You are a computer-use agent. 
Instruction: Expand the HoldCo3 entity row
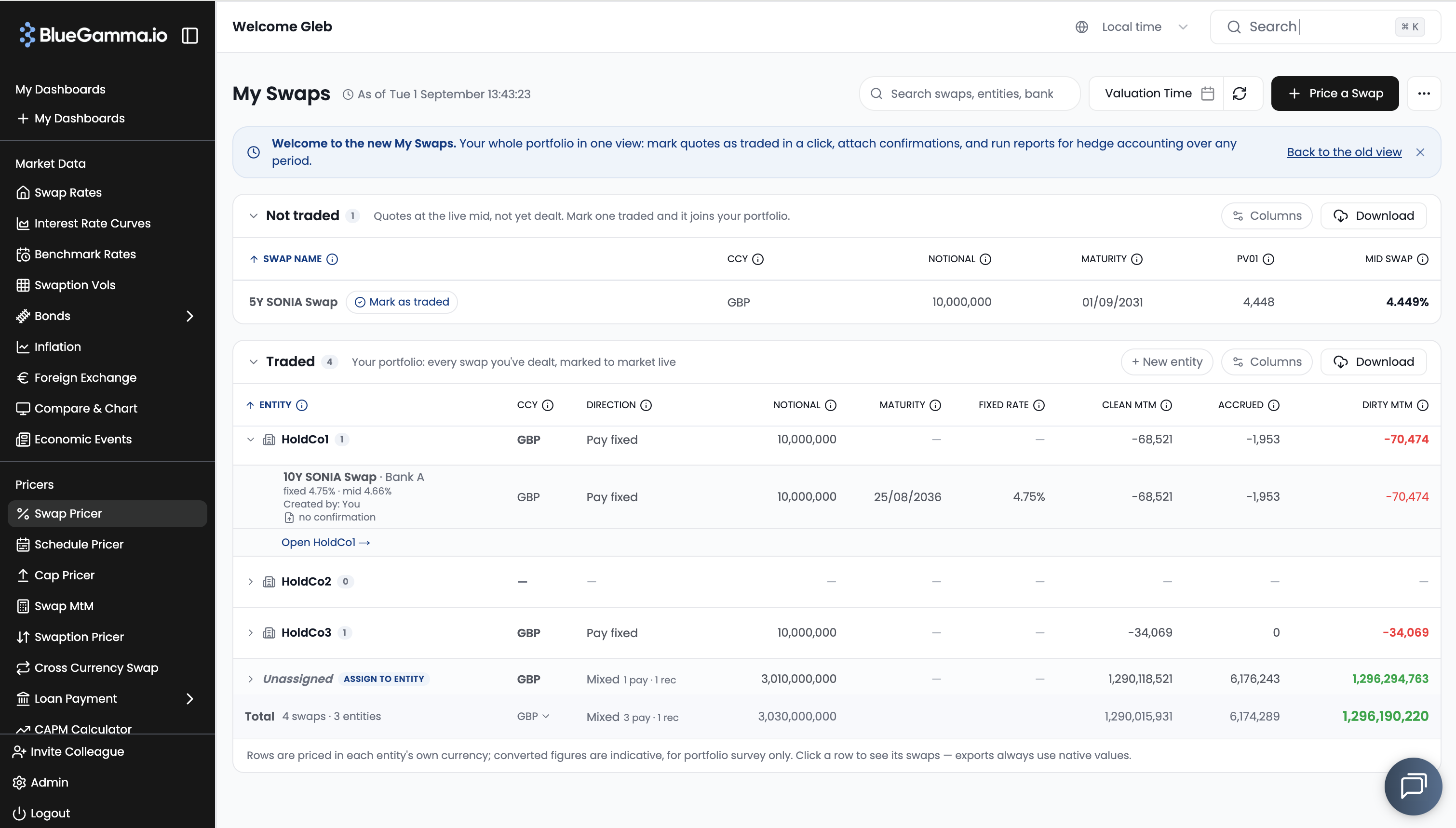[x=250, y=633]
